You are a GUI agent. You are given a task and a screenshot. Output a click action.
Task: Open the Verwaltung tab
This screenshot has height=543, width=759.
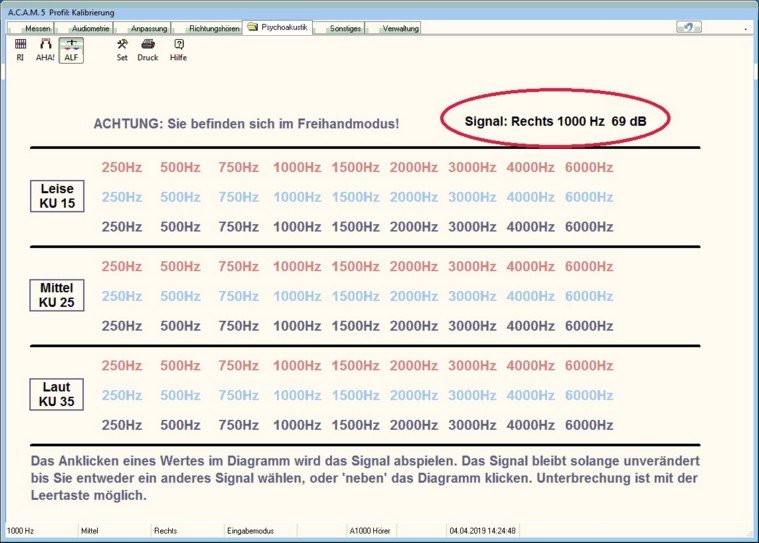393,28
